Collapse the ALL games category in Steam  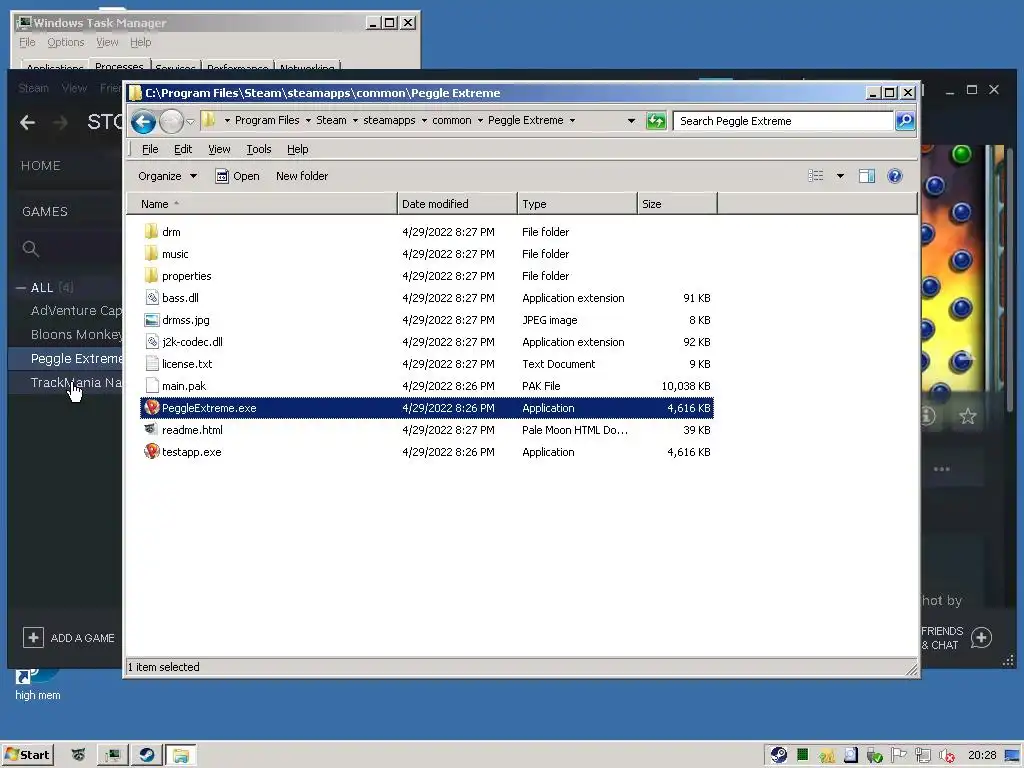(21, 288)
